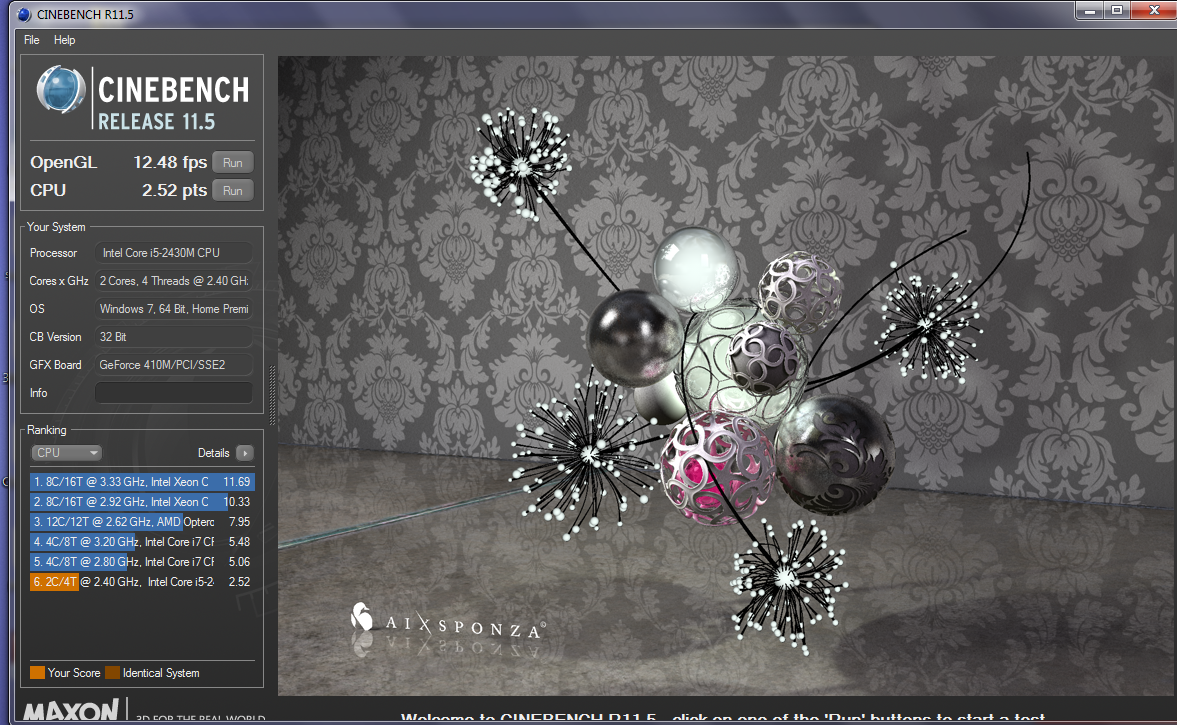The width and height of the screenshot is (1177, 725).
Task: Click the Details label in Ranking
Action: point(213,453)
